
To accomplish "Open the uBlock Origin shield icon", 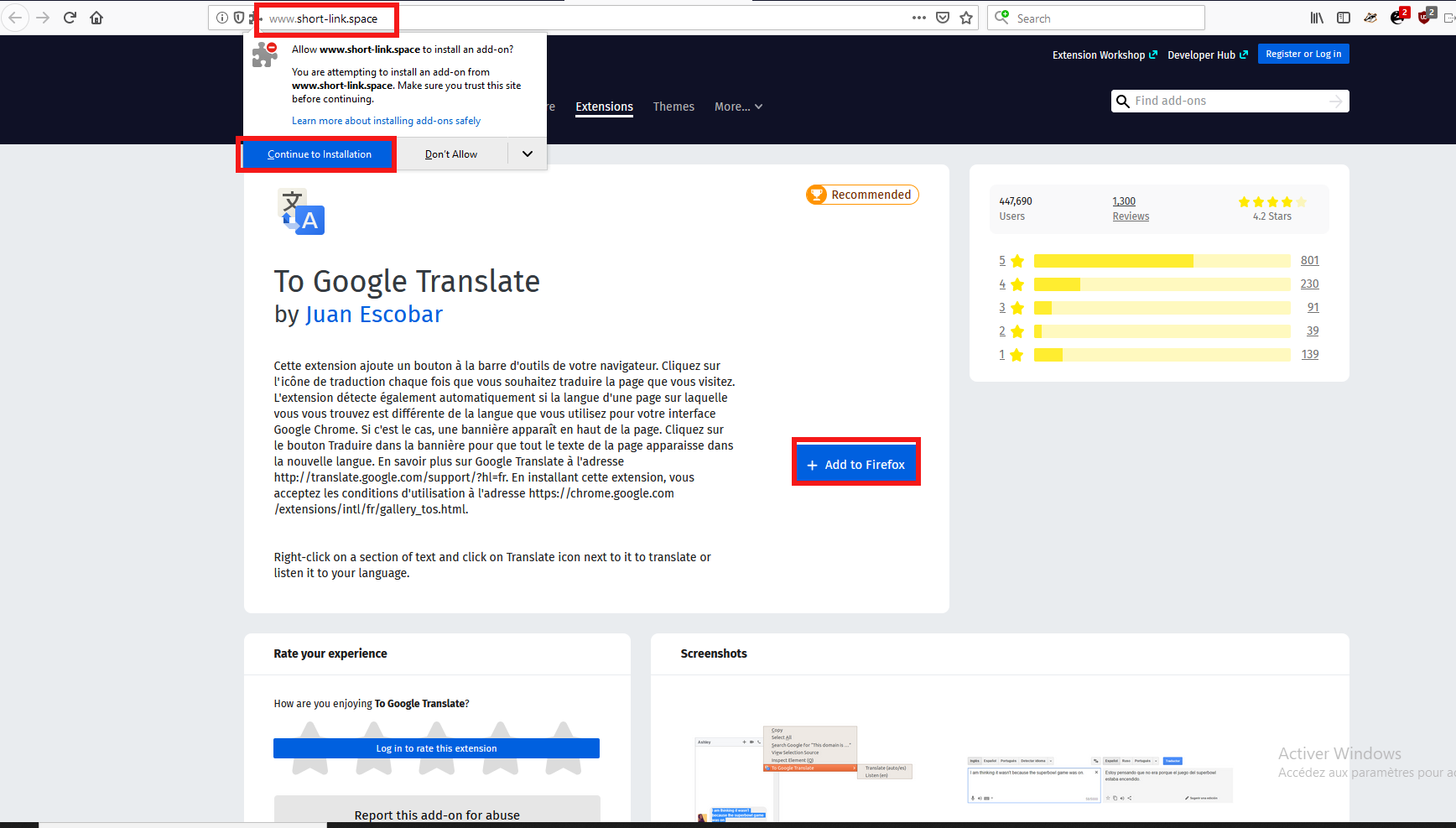I will click(x=1425, y=18).
